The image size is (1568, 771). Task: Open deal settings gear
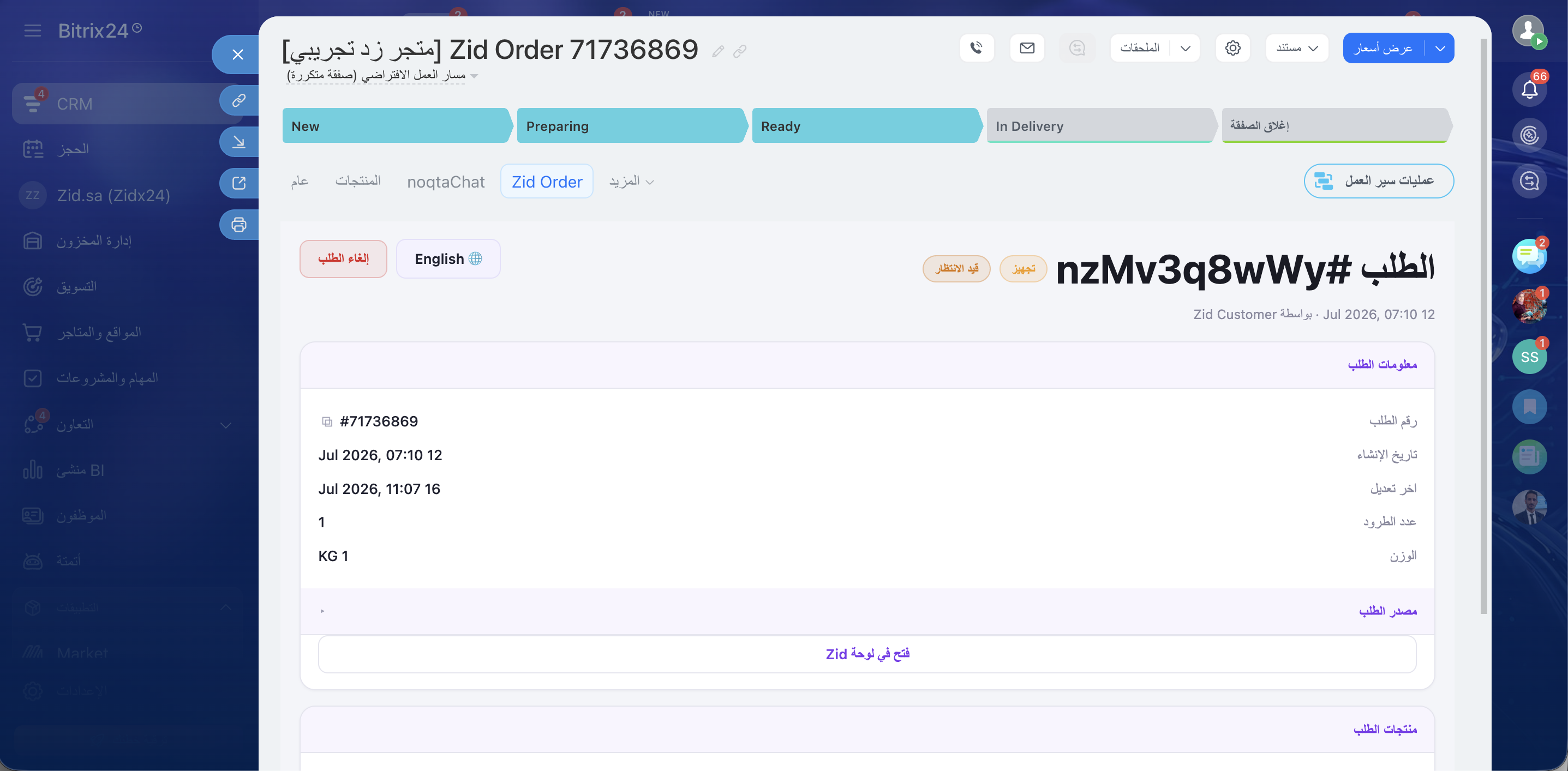tap(1232, 48)
